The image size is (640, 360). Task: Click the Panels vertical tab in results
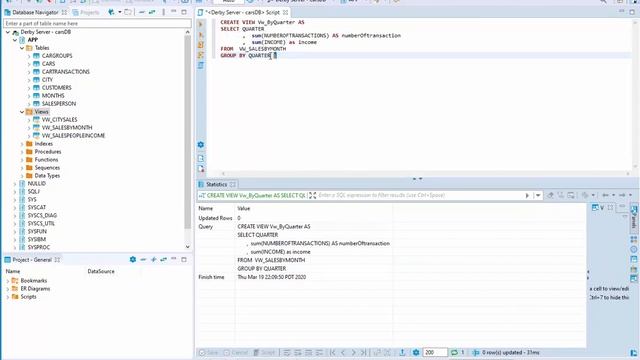(x=634, y=218)
